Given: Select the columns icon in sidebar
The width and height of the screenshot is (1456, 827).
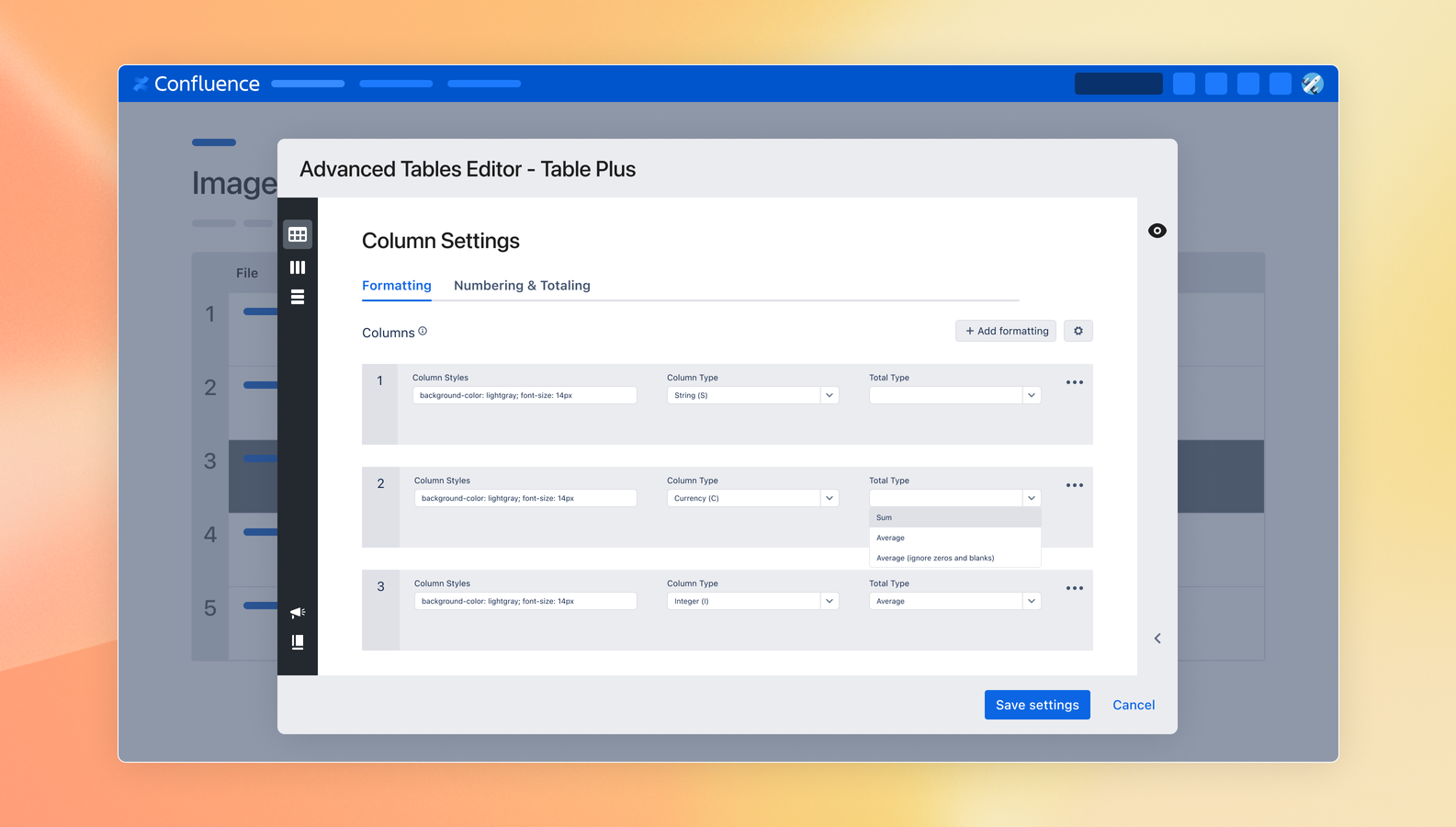Looking at the screenshot, I should pyautogui.click(x=298, y=267).
